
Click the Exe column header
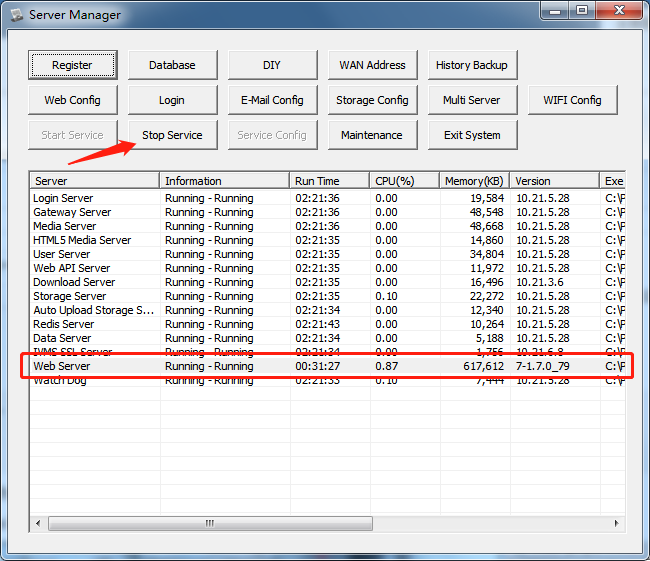point(613,181)
